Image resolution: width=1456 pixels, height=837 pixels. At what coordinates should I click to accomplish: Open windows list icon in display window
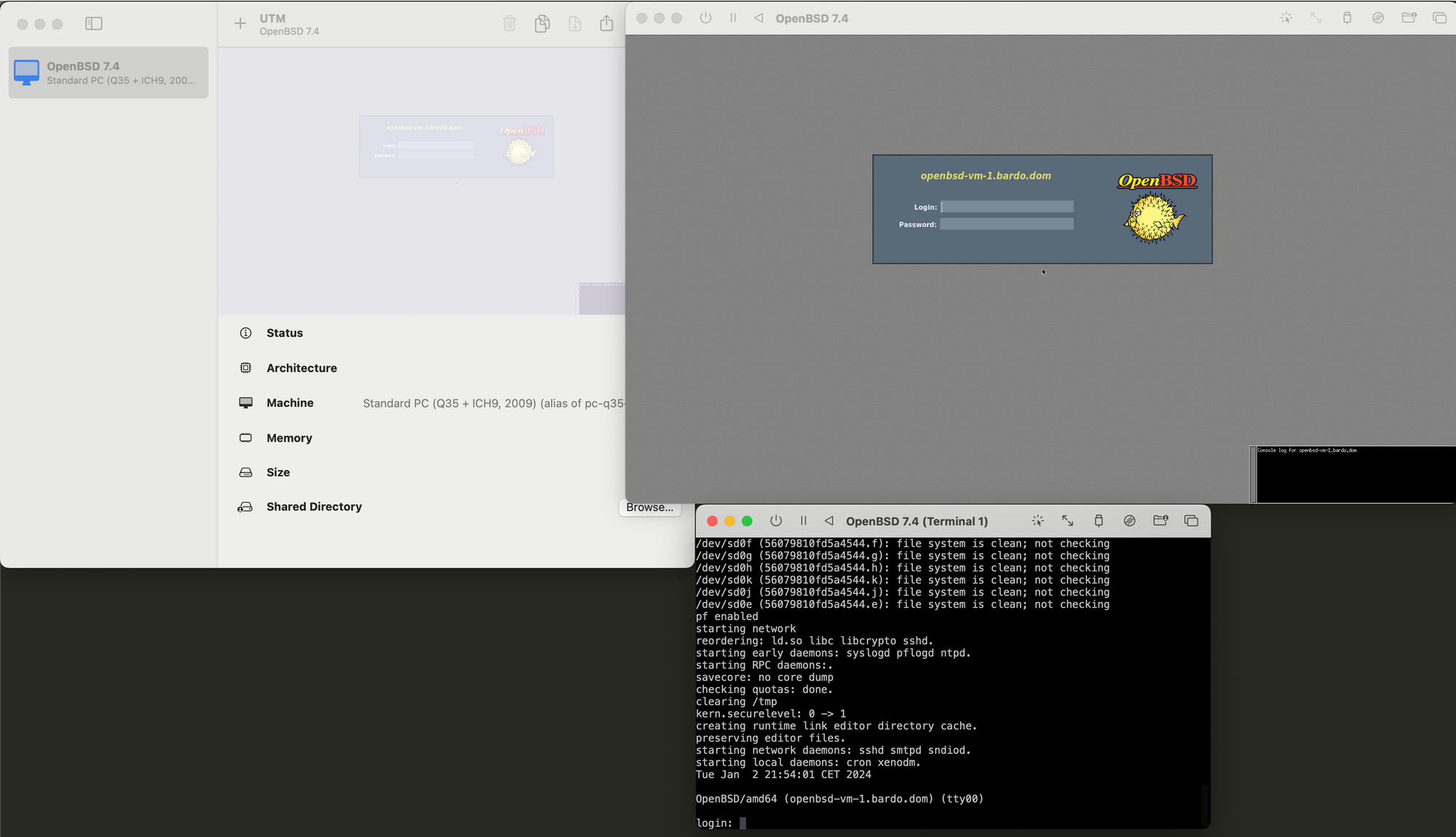click(x=1439, y=18)
